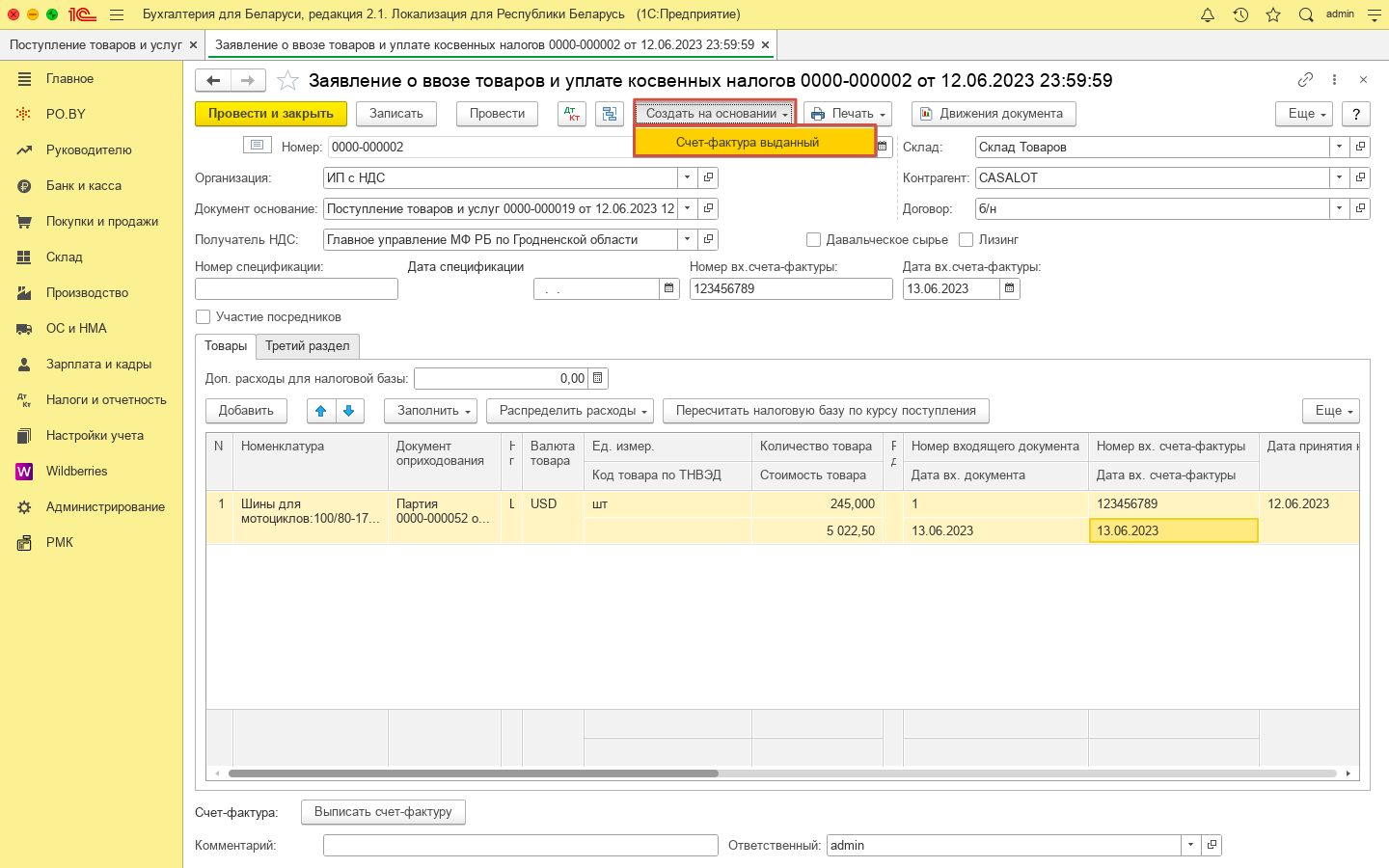Screen dimensions: 1389x868
Task: Toggle Лизинг checkbox
Action: [x=966, y=239]
